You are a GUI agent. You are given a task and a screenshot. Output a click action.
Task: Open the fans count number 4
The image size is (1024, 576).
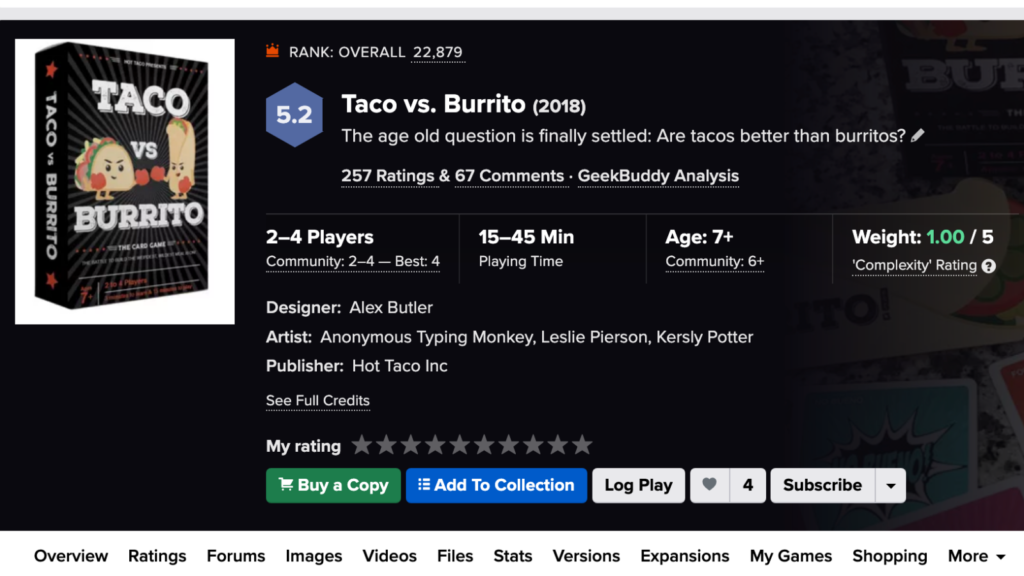747,485
